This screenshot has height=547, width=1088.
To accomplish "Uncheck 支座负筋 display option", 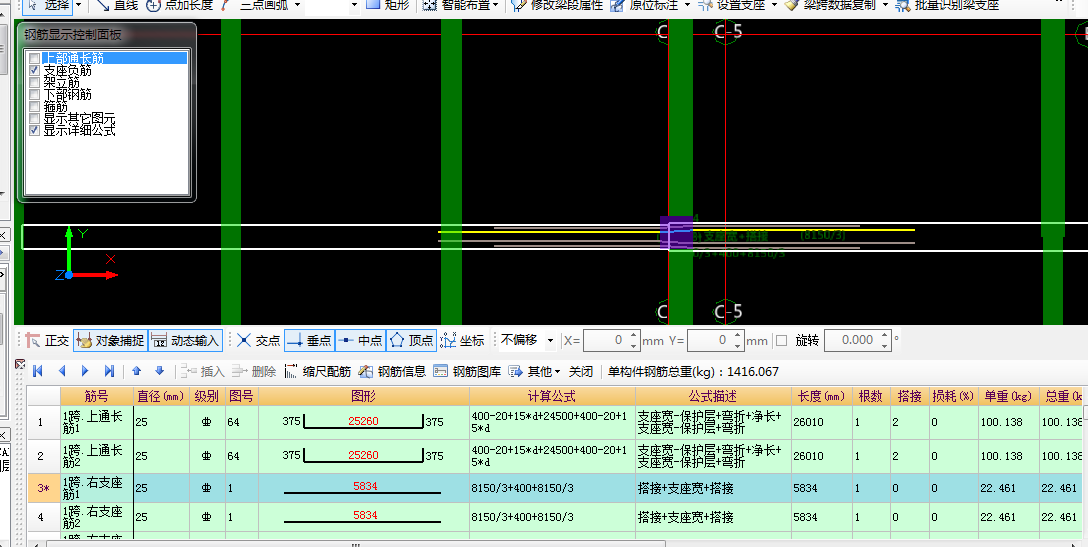I will click(34, 71).
